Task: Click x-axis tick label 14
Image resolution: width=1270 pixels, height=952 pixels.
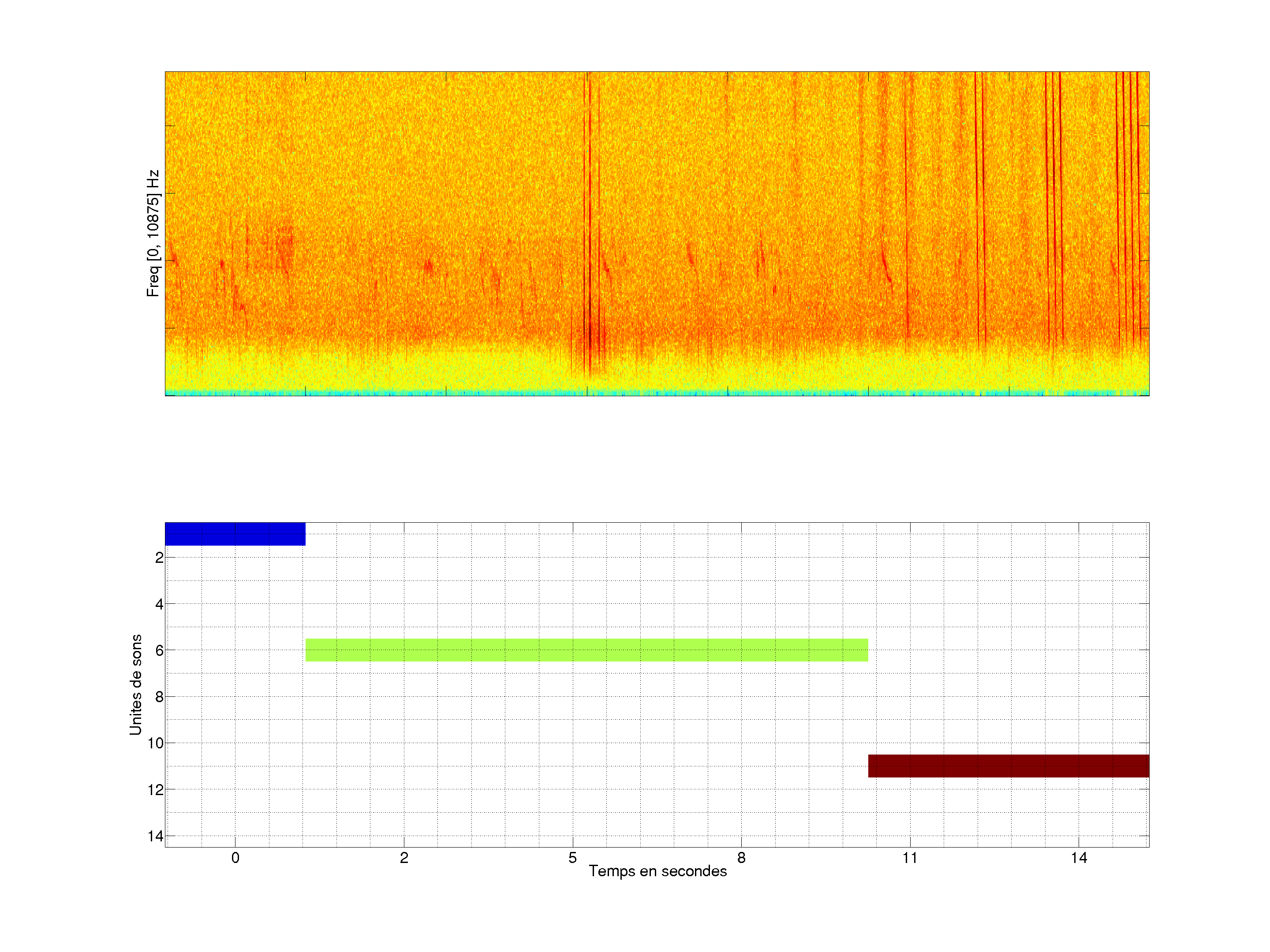Action: [x=1079, y=858]
